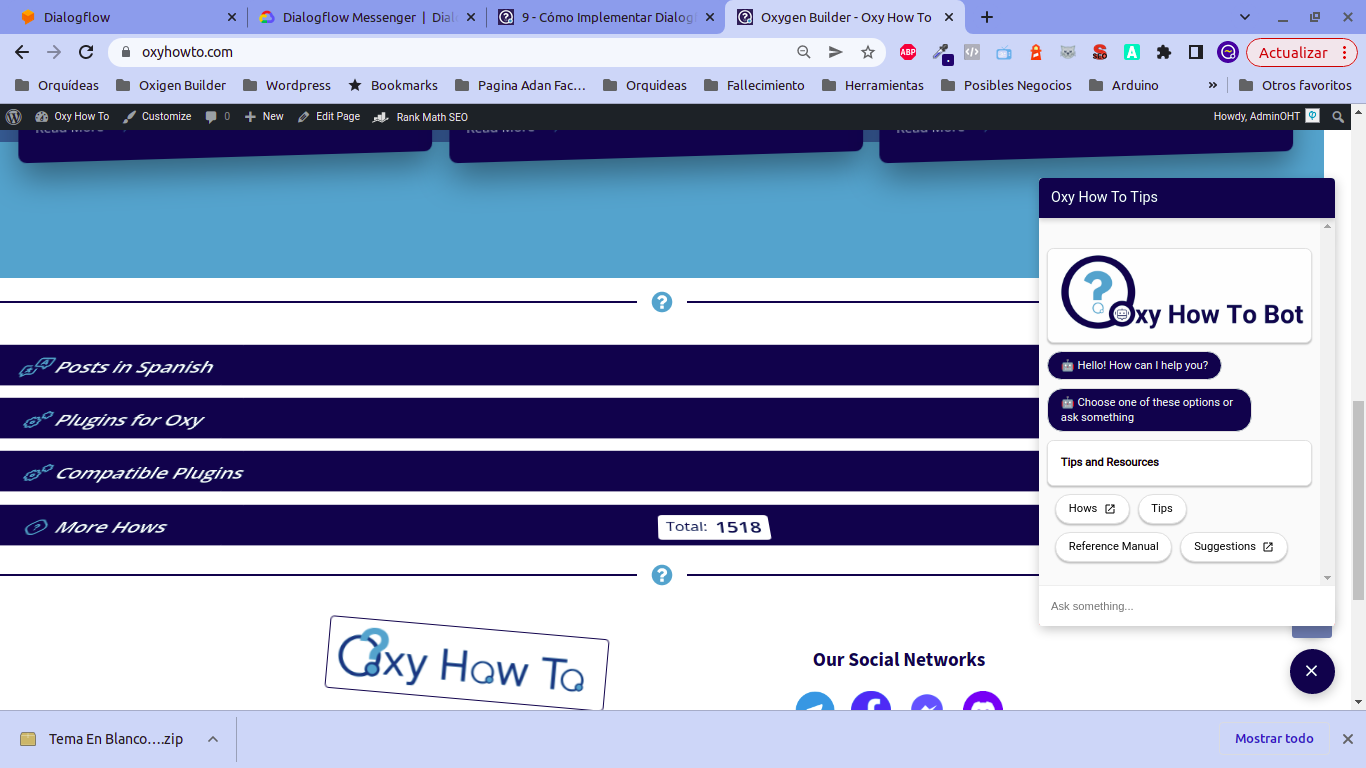Image resolution: width=1366 pixels, height=768 pixels.
Task: Open the Wordpress bookmark folder
Action: click(287, 85)
